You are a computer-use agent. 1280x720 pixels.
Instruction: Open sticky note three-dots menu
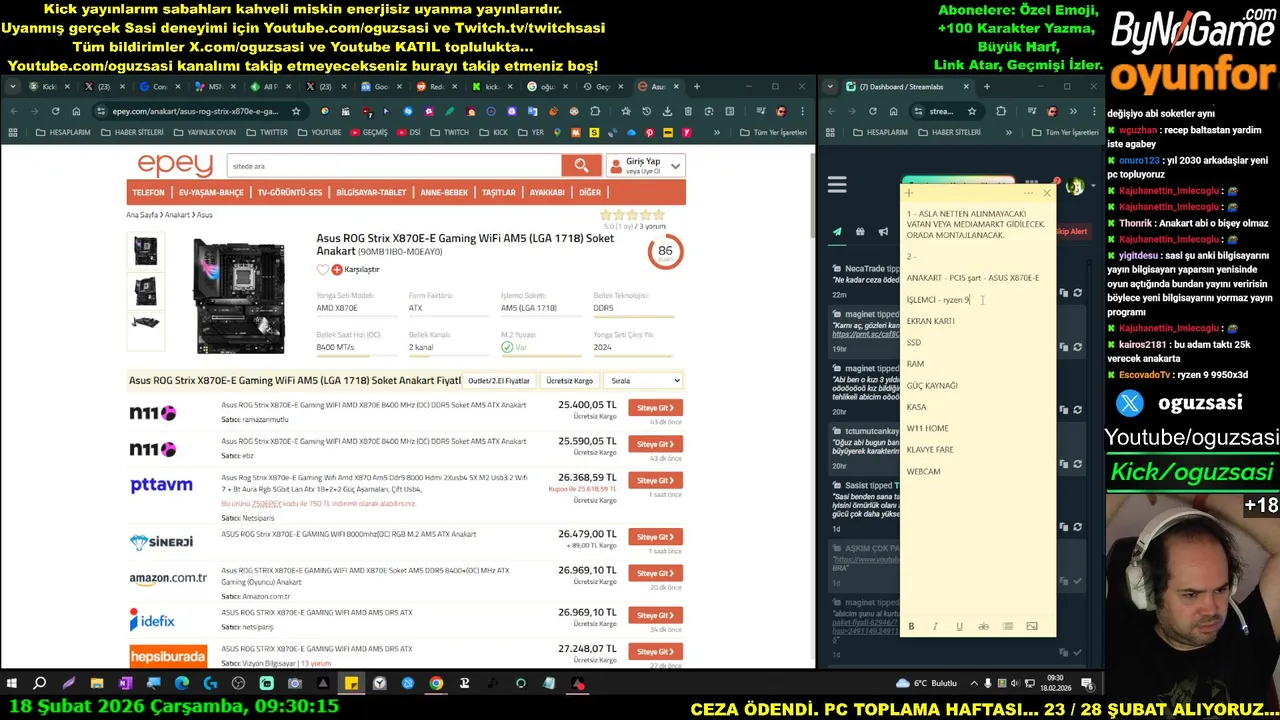(1029, 192)
